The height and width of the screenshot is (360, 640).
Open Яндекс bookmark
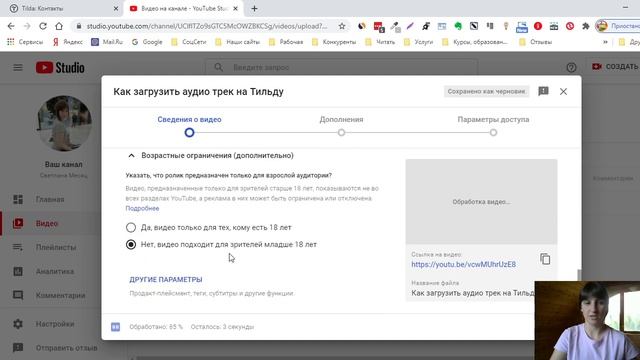[x=68, y=42]
